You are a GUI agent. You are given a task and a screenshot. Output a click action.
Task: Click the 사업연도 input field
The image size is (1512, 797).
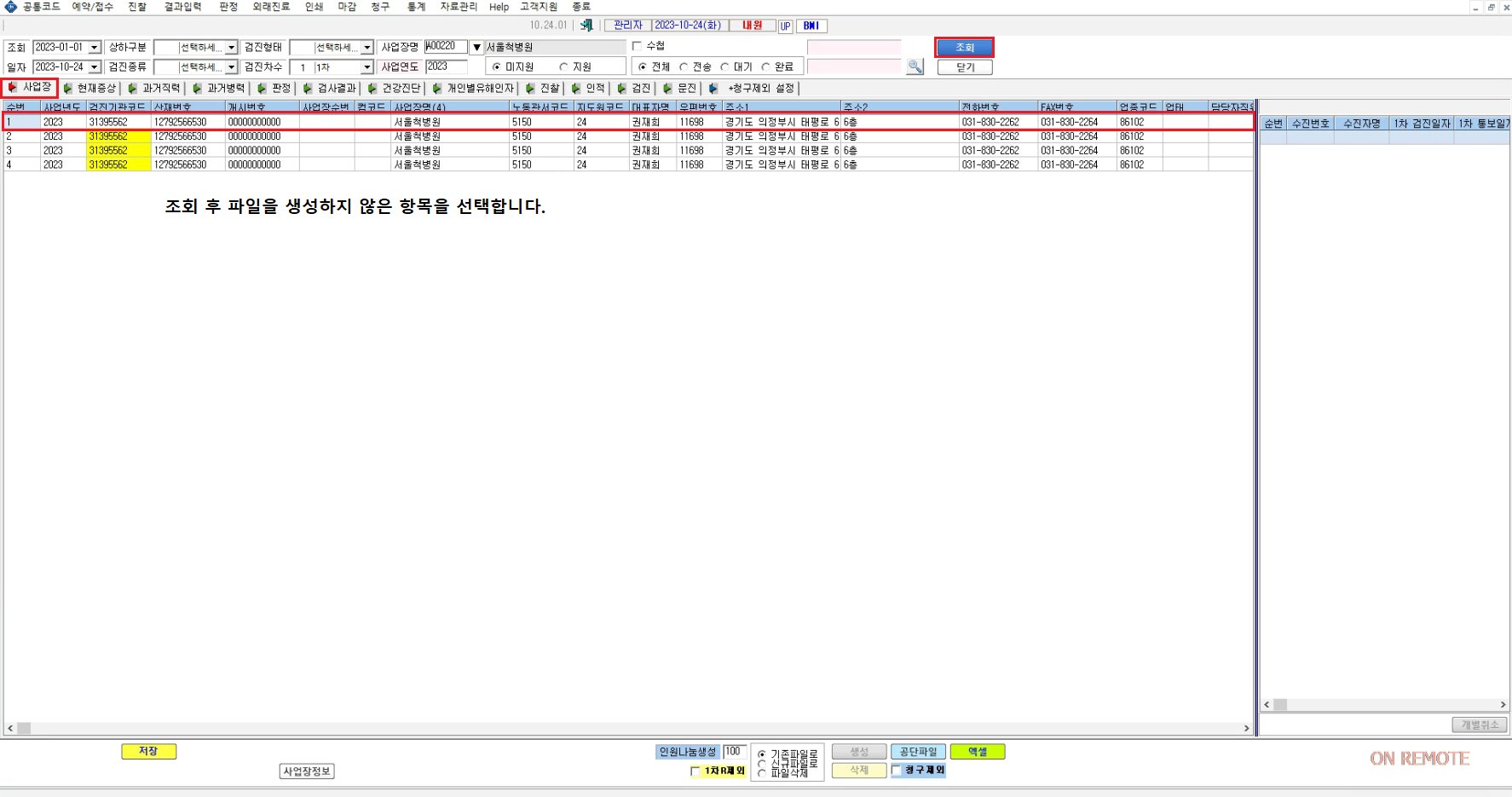point(446,66)
